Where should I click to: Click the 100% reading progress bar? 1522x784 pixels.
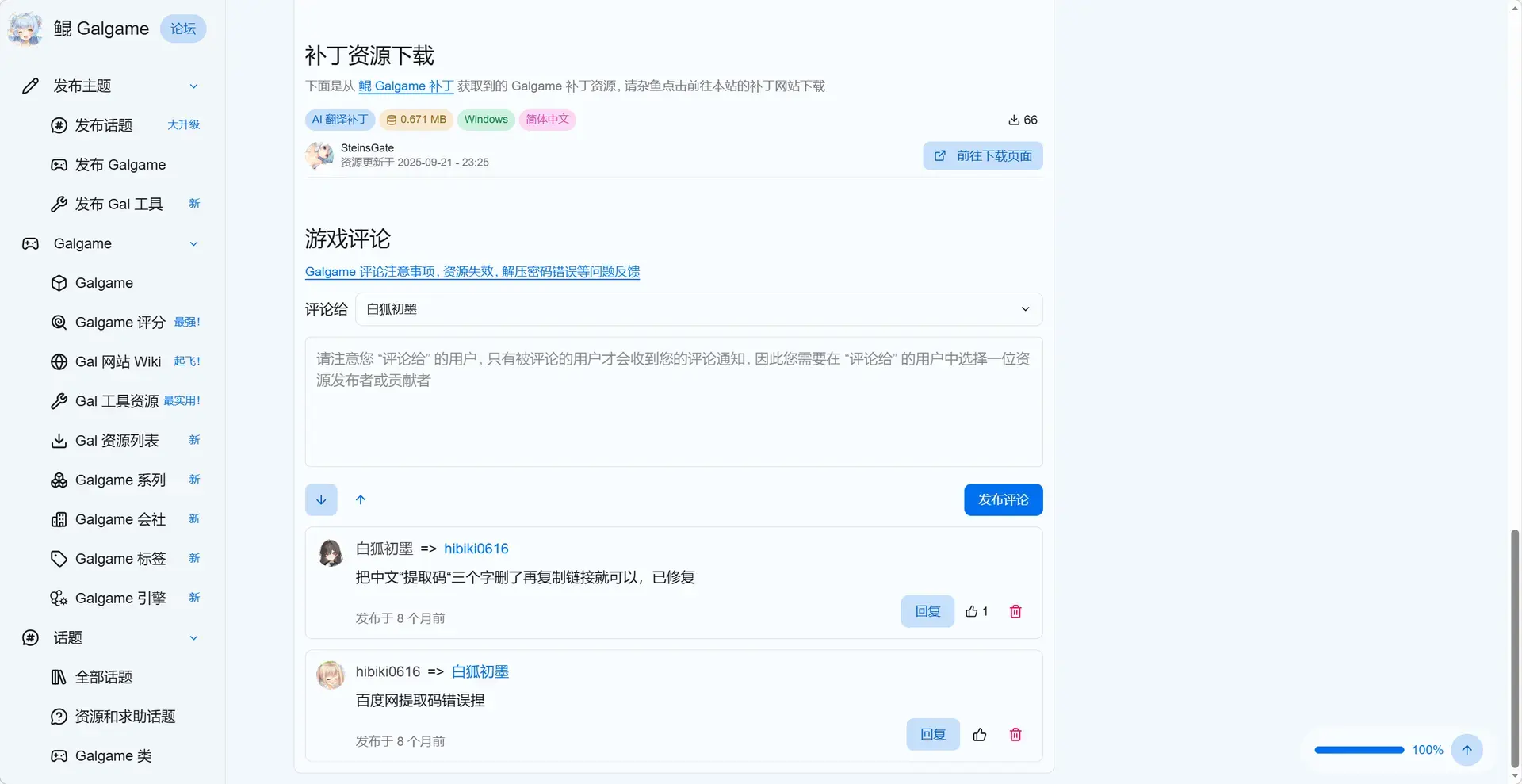[1359, 750]
